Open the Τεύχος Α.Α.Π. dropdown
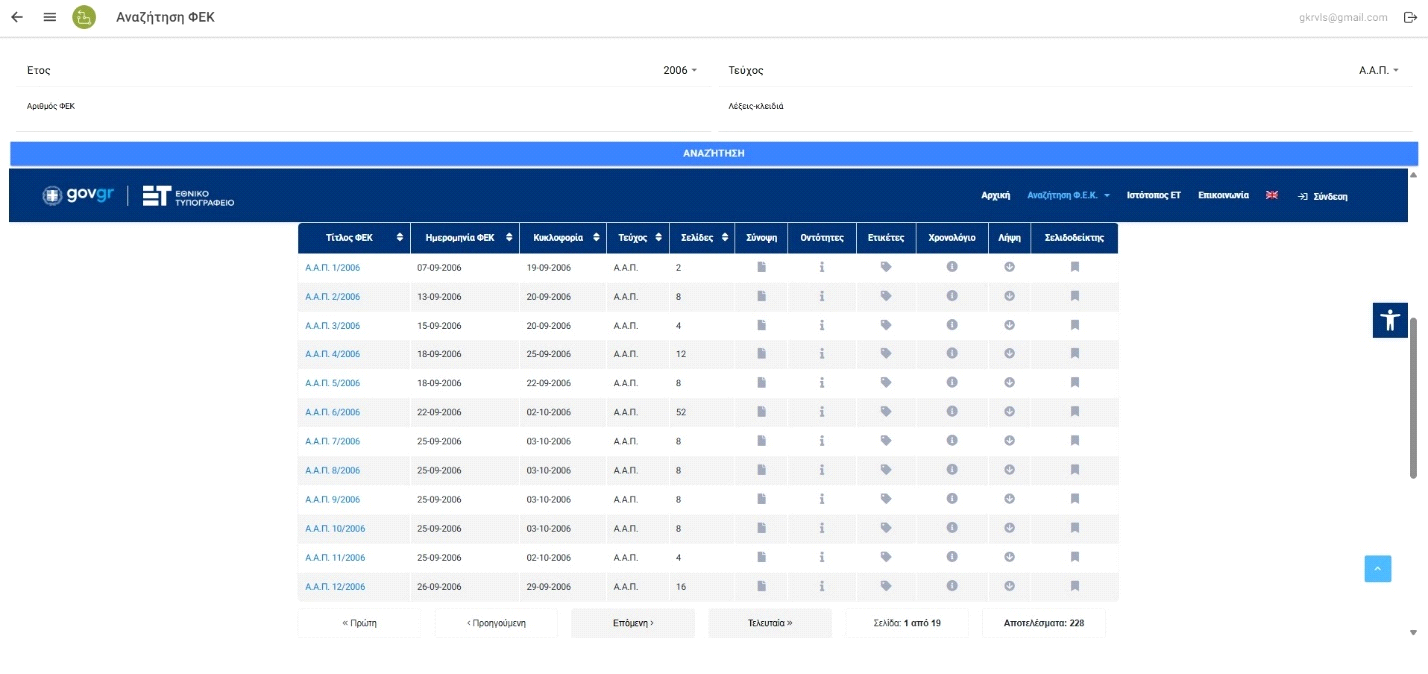 pyautogui.click(x=1378, y=71)
